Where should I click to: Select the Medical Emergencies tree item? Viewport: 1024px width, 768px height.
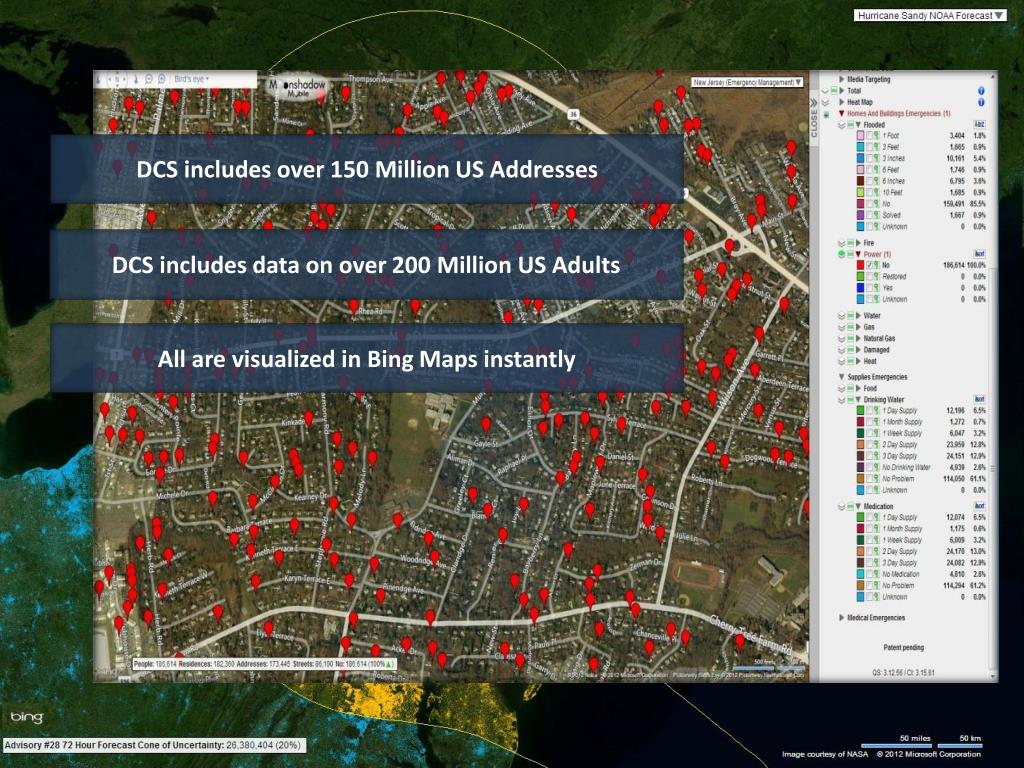(876, 617)
